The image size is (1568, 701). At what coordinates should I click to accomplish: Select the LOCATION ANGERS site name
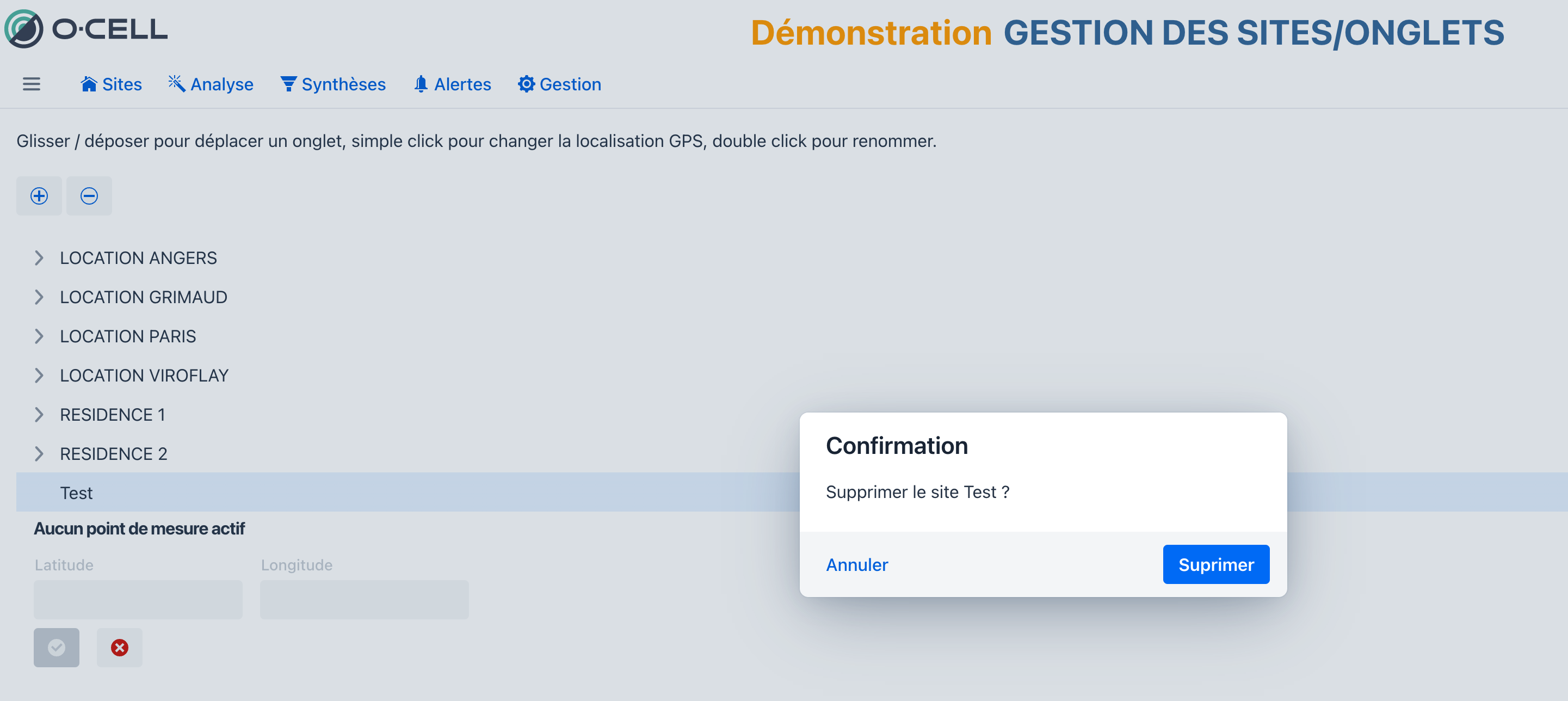pyautogui.click(x=138, y=258)
